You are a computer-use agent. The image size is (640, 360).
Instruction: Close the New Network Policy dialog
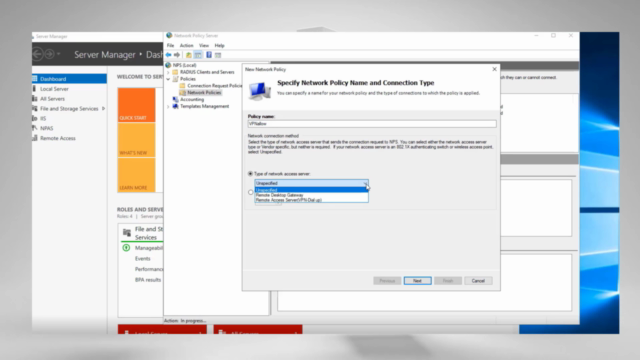pos(494,69)
